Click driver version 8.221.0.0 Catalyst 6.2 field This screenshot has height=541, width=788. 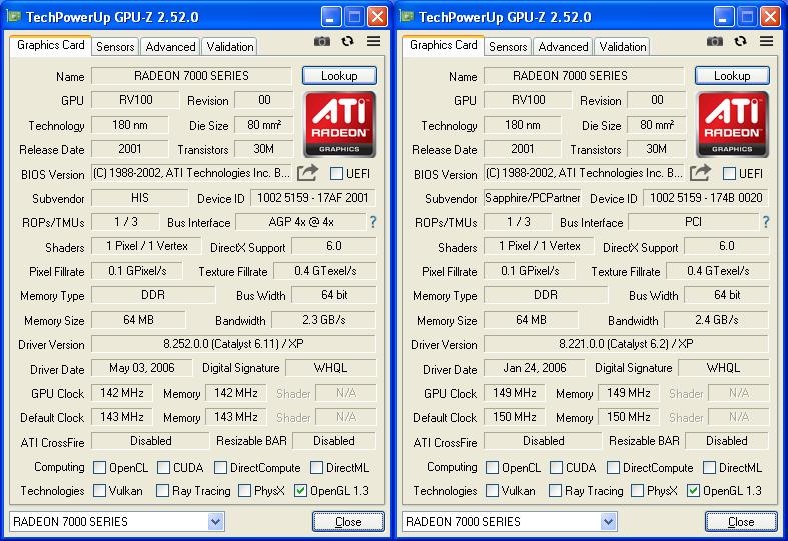tap(626, 344)
